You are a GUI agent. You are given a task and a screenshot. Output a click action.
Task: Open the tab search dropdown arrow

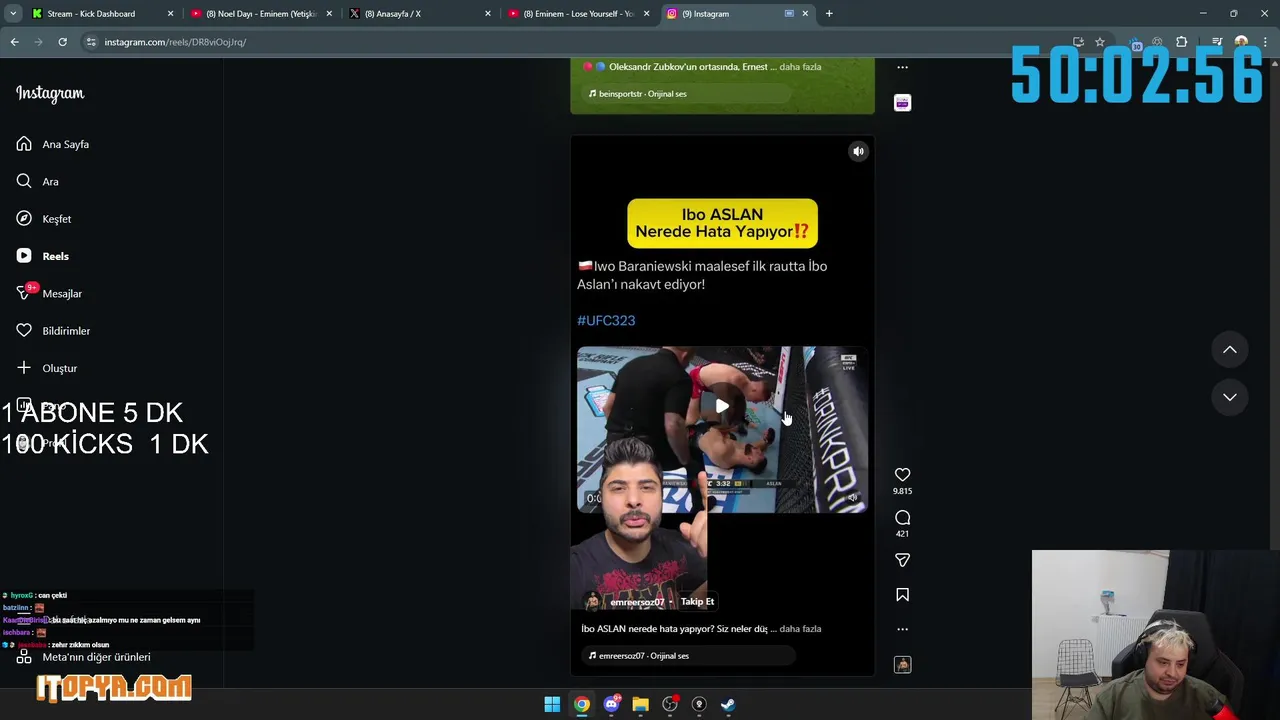point(12,14)
